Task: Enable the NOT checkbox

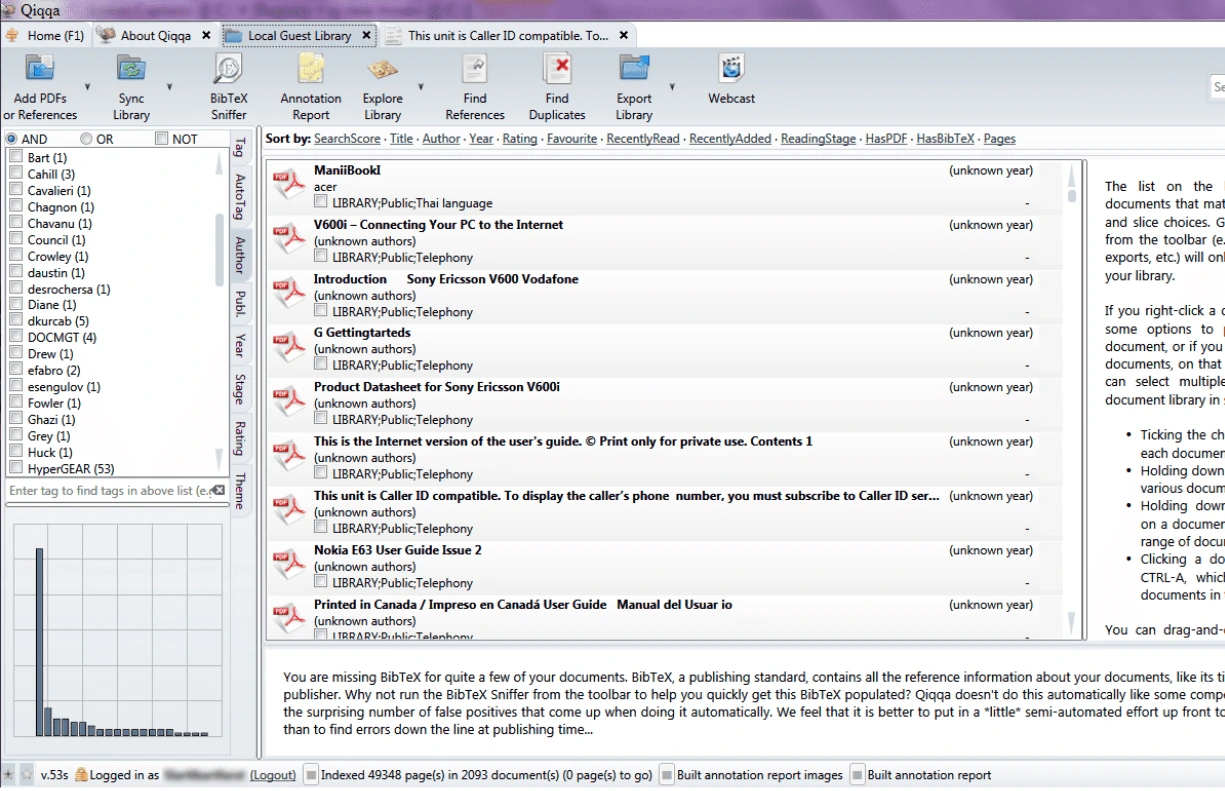Action: click(x=162, y=139)
